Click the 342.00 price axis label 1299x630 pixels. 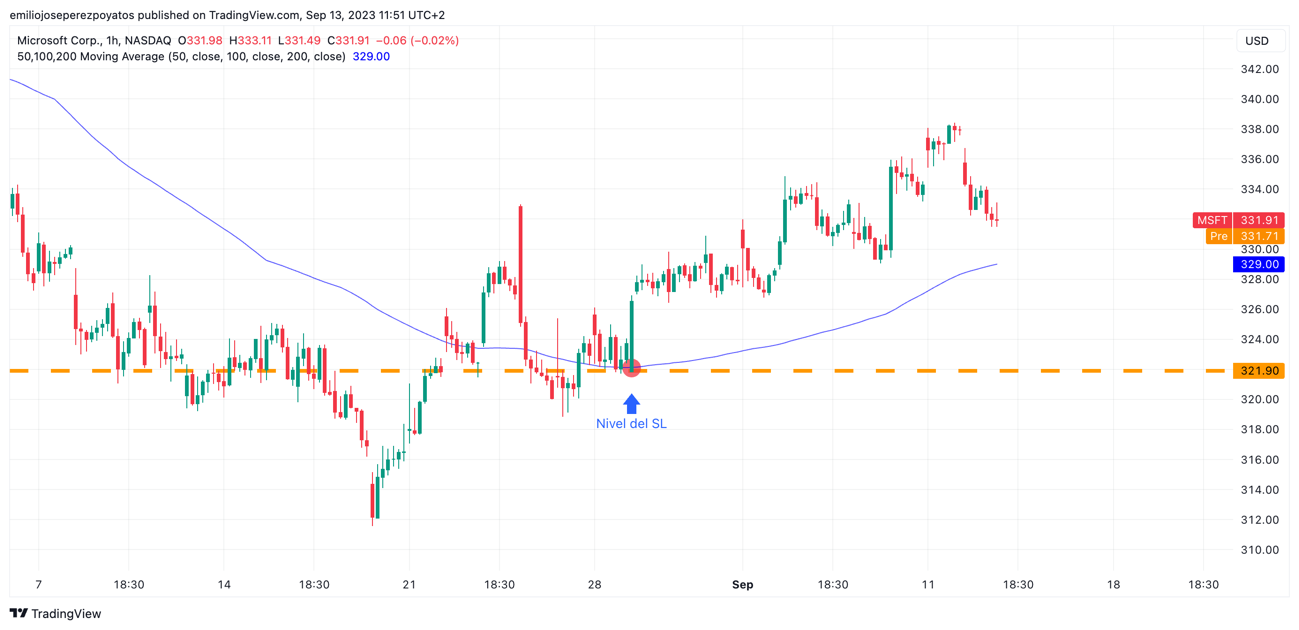1259,69
